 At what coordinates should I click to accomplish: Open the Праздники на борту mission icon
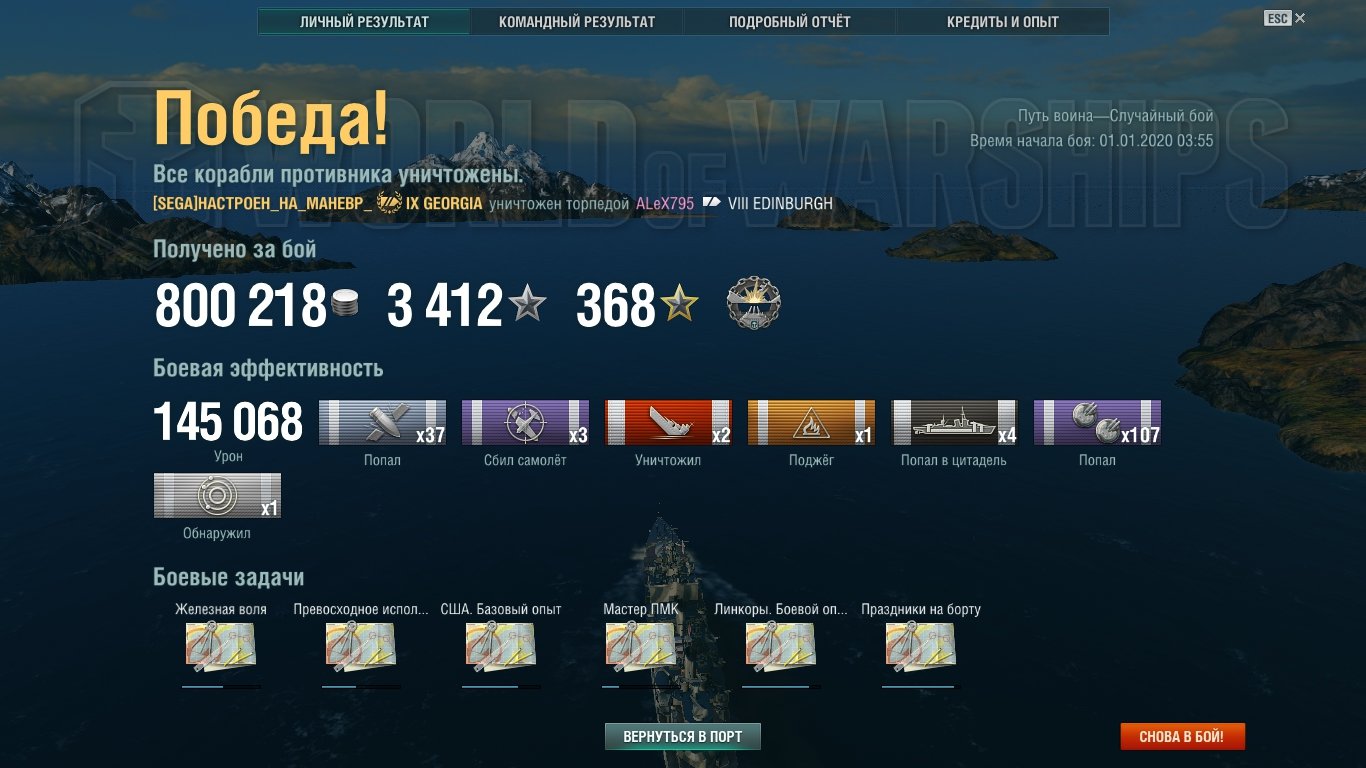pyautogui.click(x=921, y=646)
